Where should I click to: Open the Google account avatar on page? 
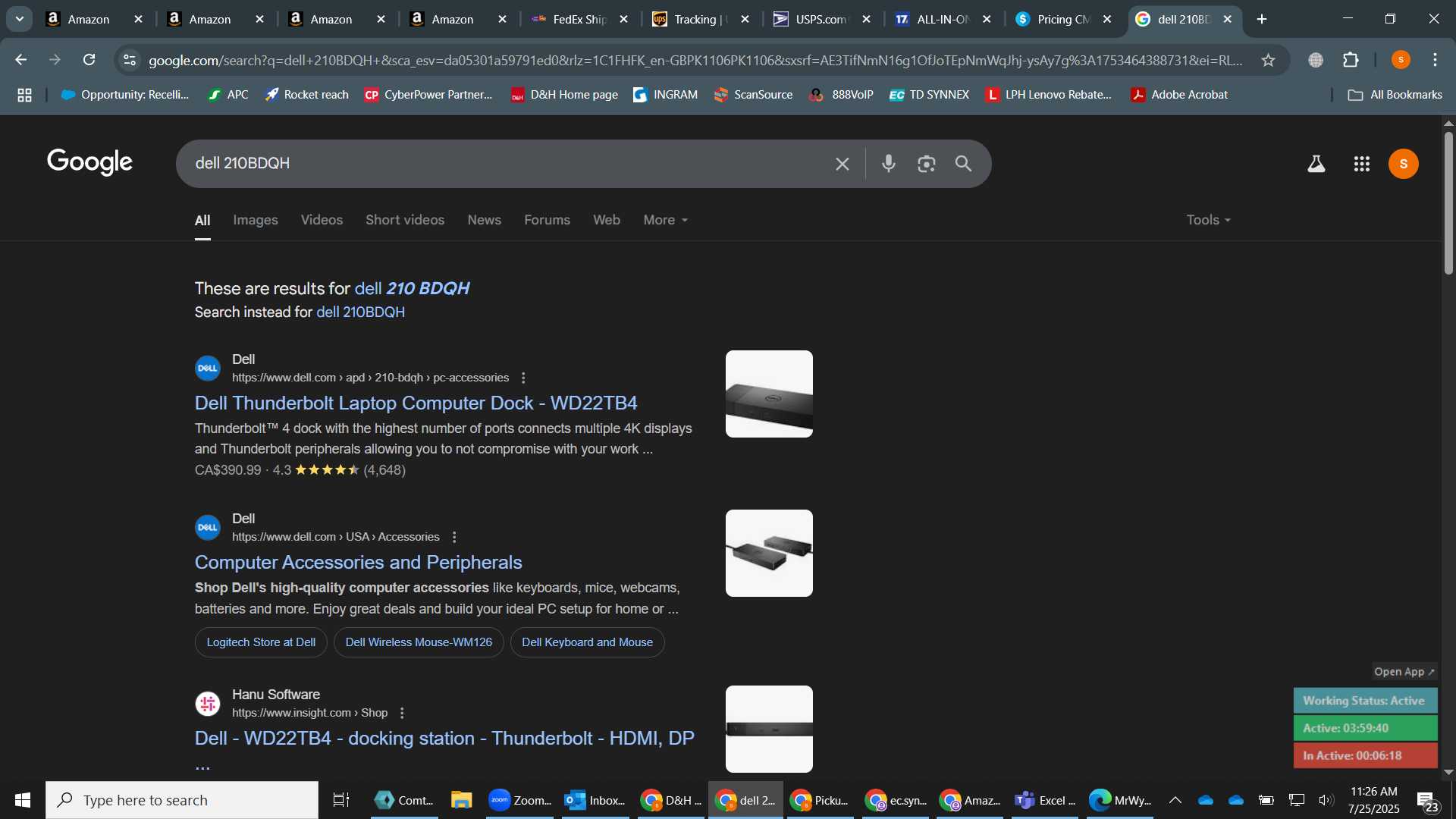pos(1404,164)
